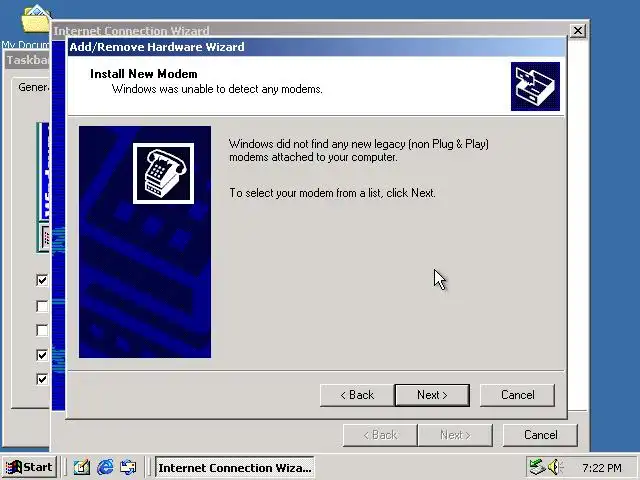This screenshot has width=640, height=480.
Task: Click the Show Desktop Quick Launch icon
Action: 82,467
